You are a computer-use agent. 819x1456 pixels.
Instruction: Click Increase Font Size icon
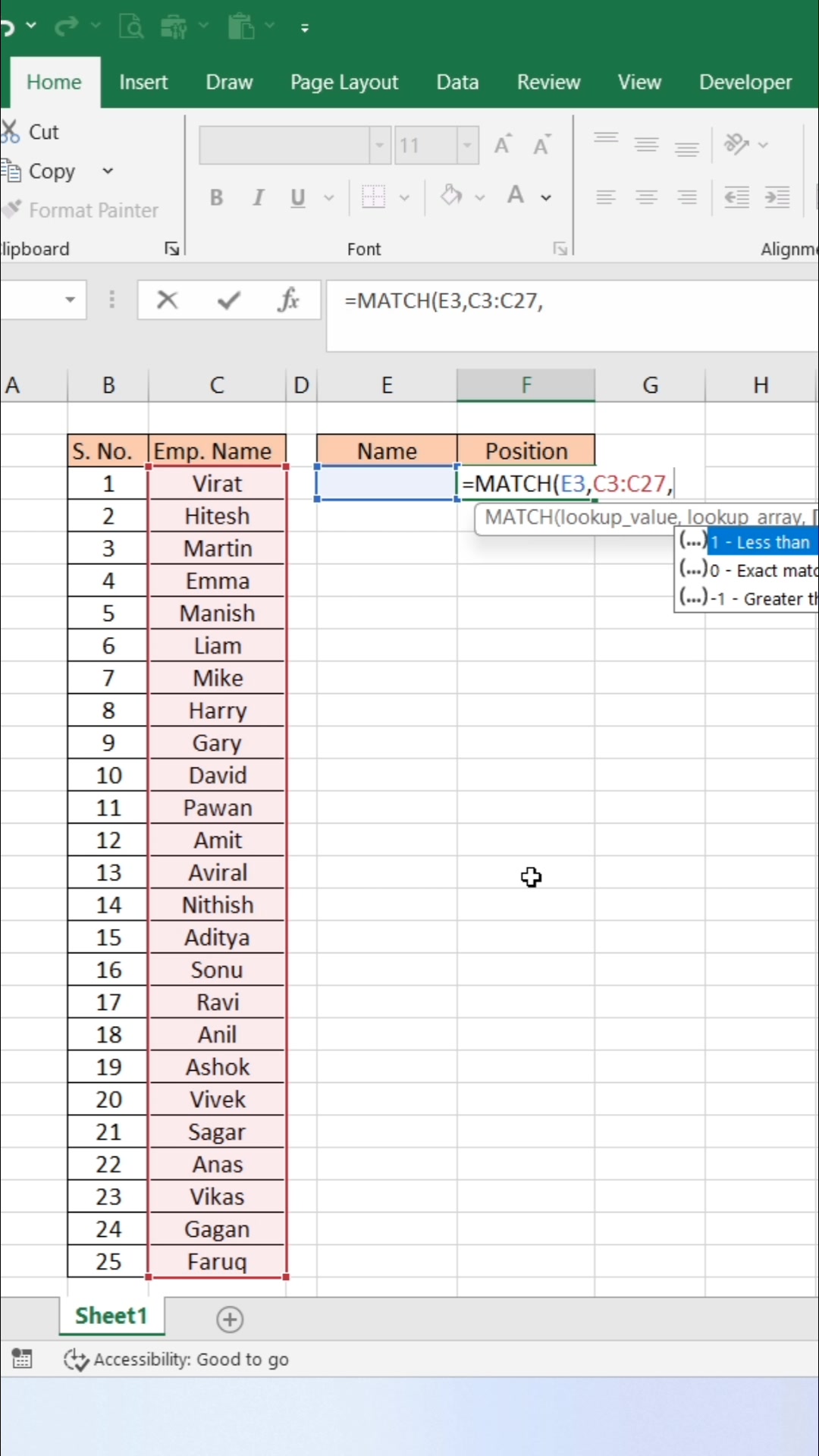[502, 144]
